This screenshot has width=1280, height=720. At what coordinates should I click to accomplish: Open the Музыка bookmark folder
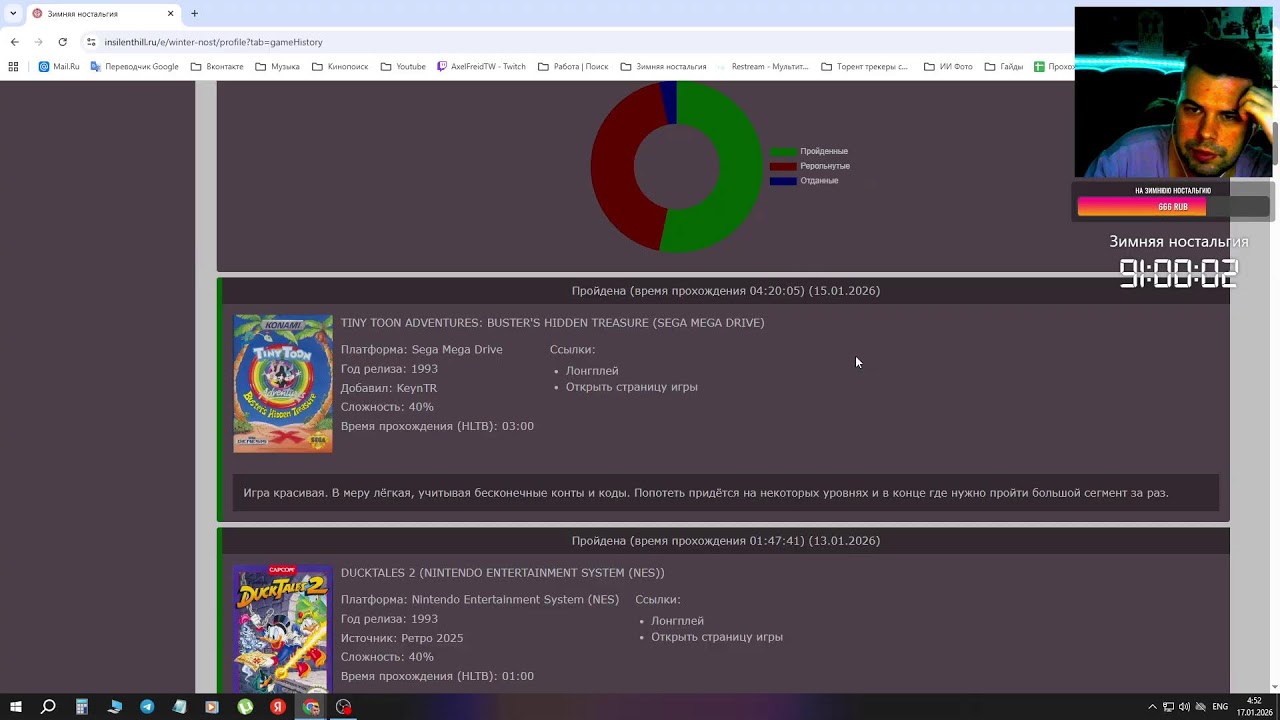click(x=277, y=67)
